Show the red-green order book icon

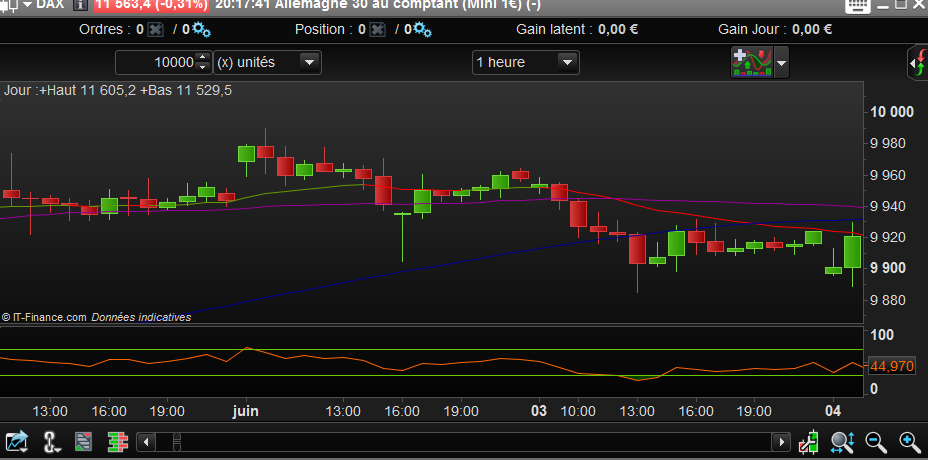coord(118,442)
